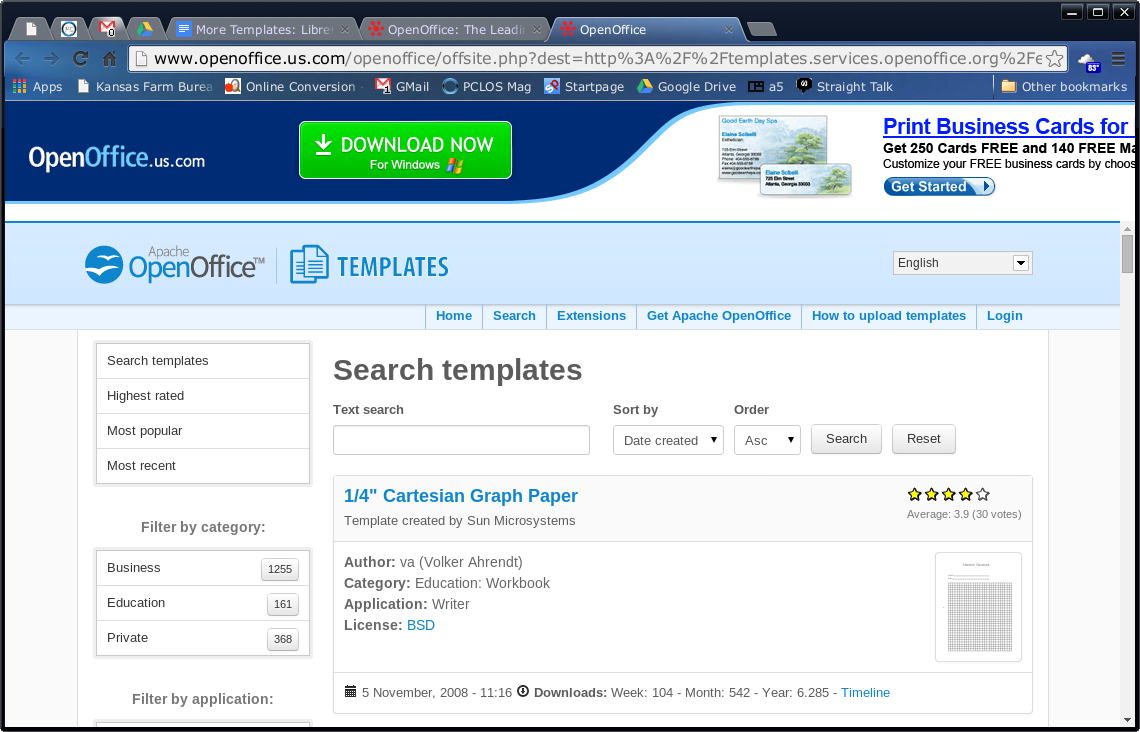Open the Search navigation item
The image size is (1140, 732).
(x=514, y=316)
